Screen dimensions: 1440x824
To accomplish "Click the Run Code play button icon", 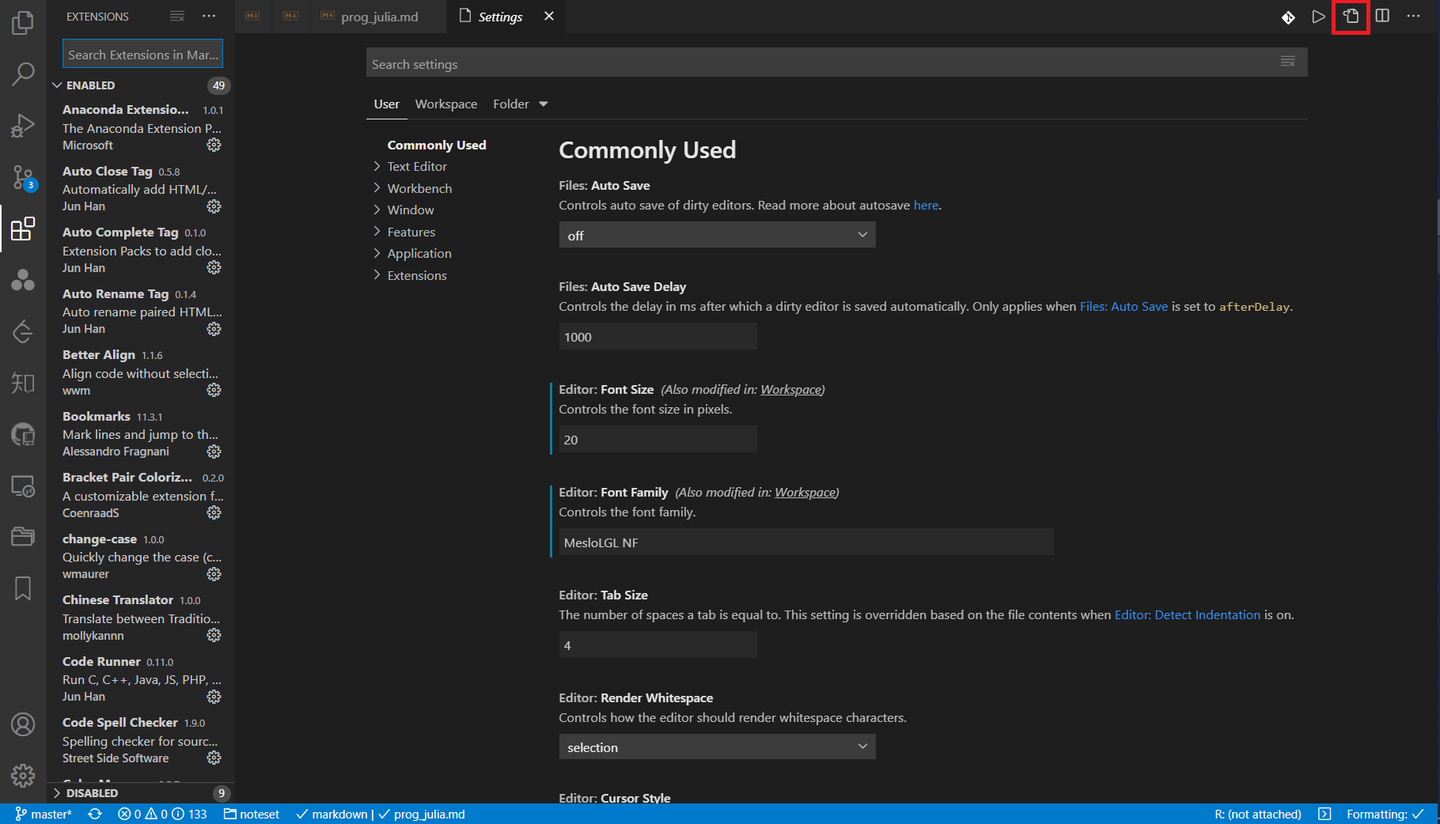I will click(1318, 16).
